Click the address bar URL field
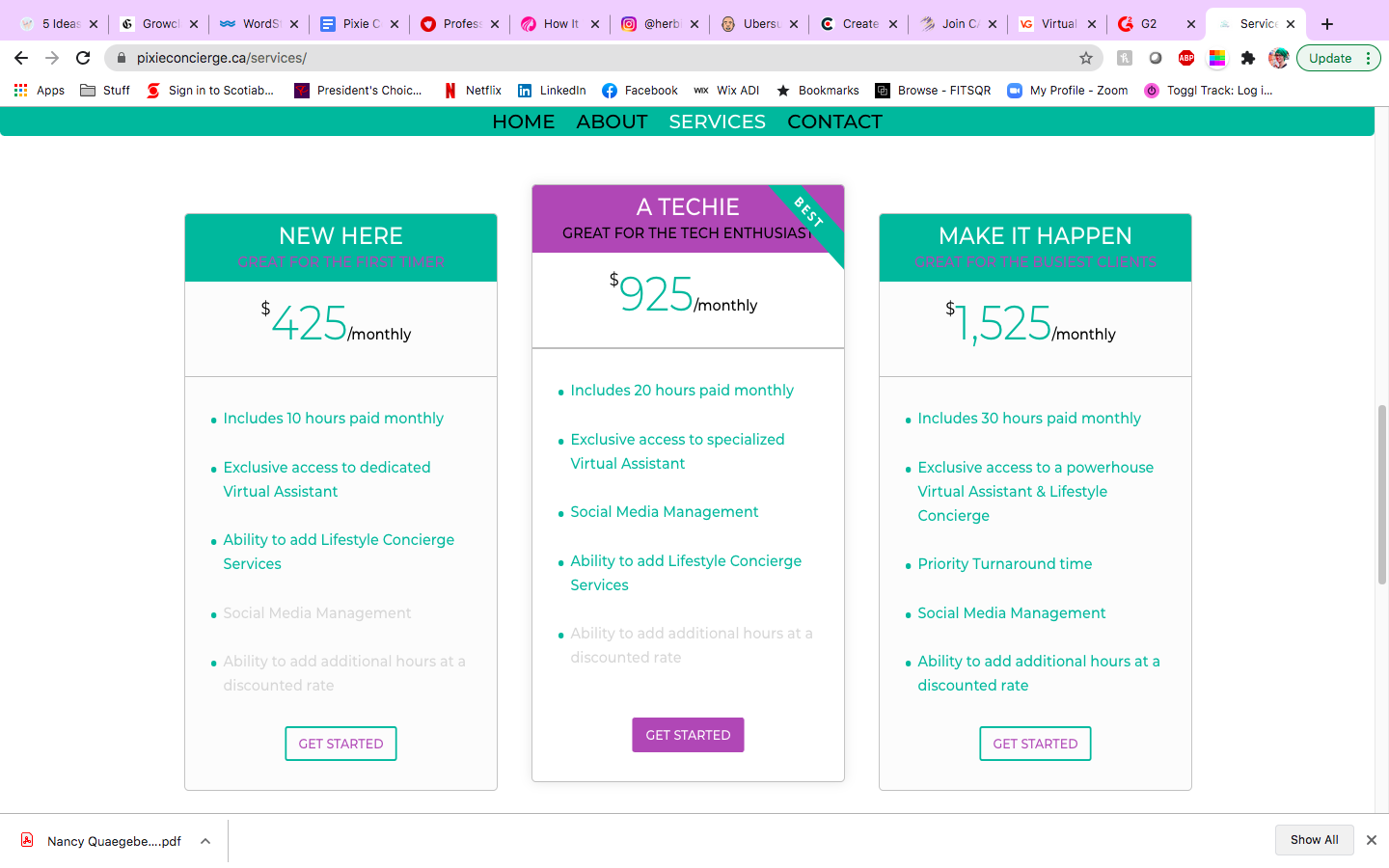Viewport: 1389px width, 868px height. tap(579, 58)
